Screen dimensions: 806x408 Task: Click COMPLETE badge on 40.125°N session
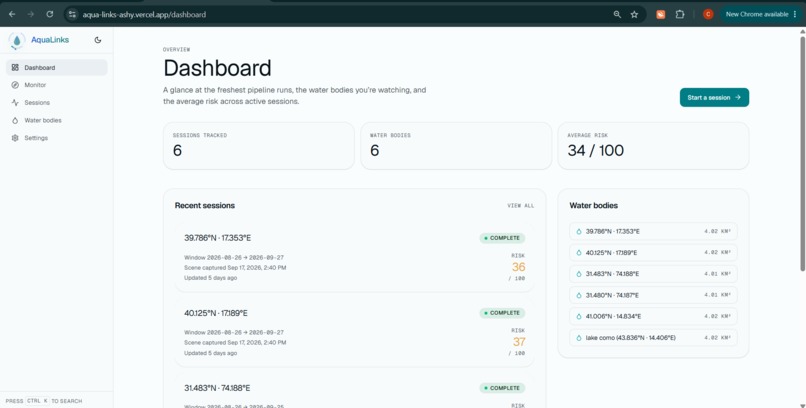point(502,313)
